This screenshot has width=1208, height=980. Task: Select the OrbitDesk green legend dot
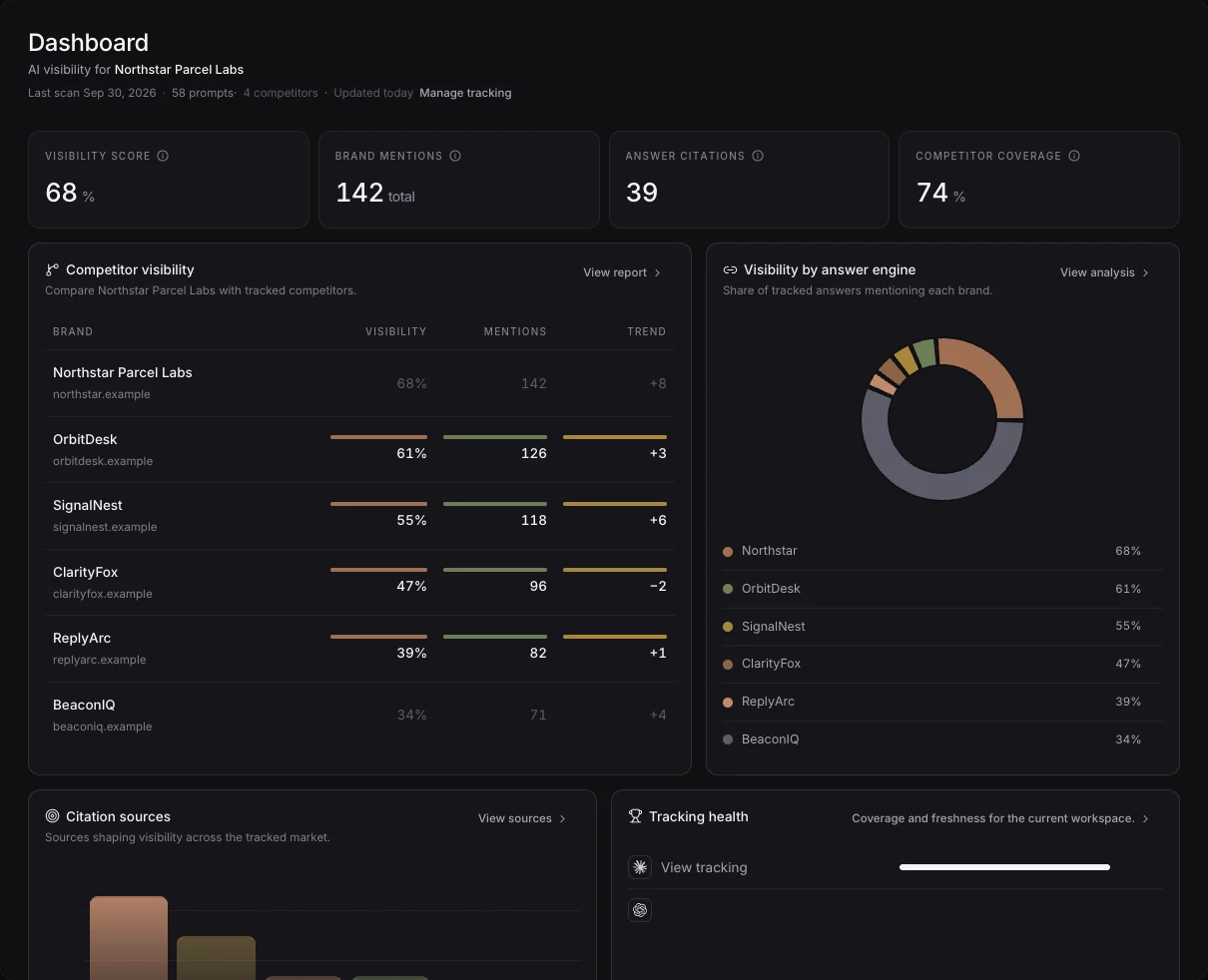[728, 589]
